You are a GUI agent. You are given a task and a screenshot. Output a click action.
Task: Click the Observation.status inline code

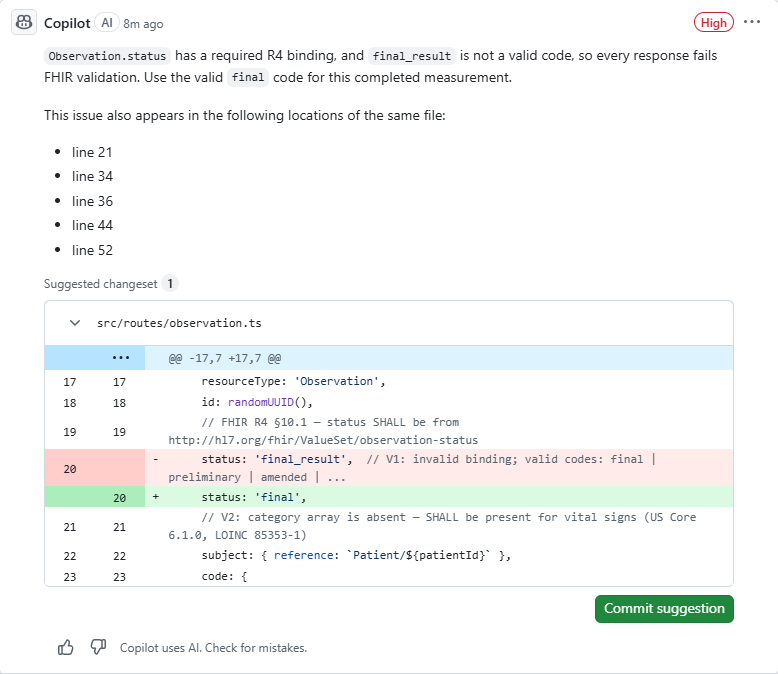(107, 56)
